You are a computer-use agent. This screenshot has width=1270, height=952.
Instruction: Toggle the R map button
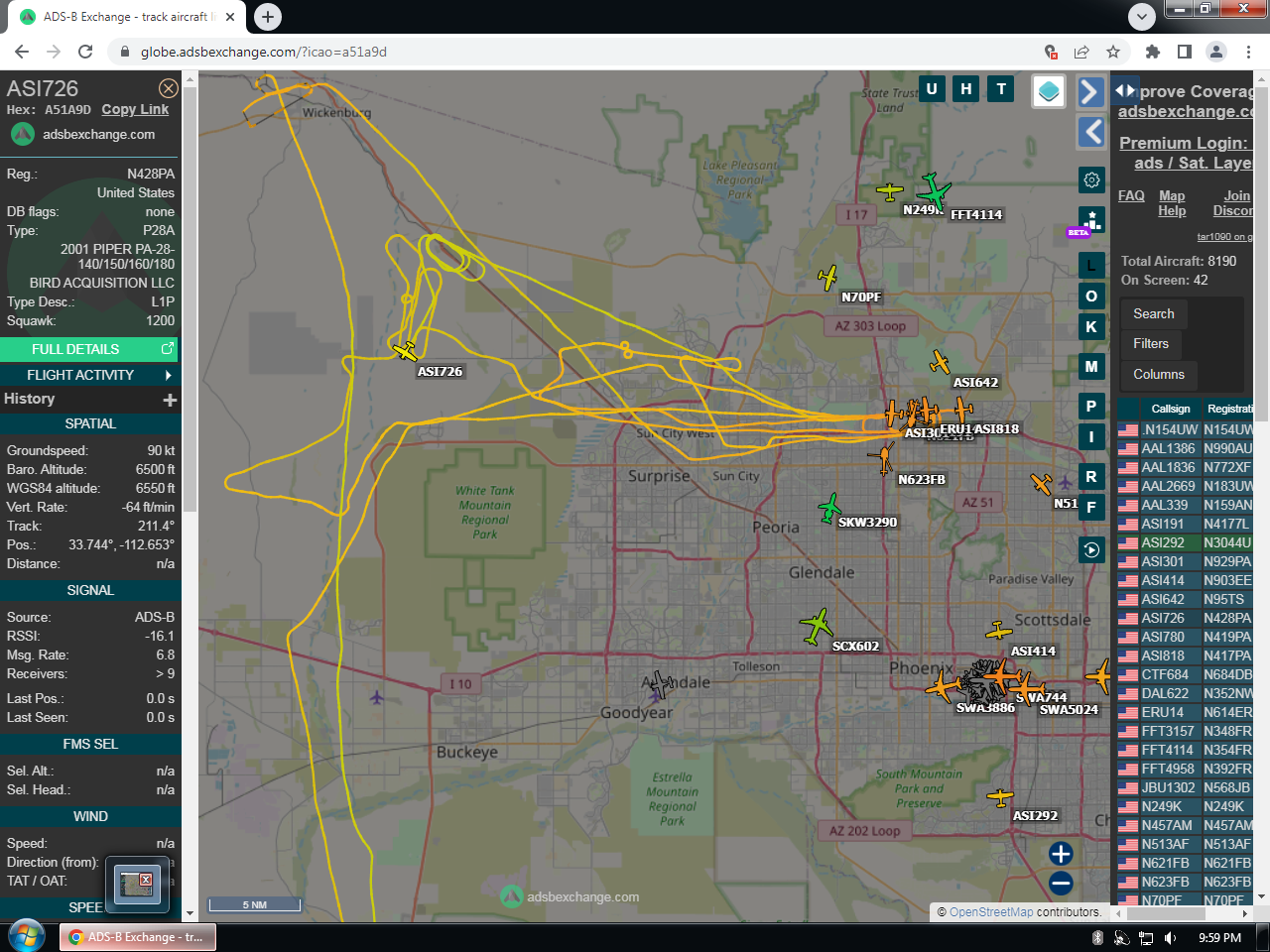1091,476
